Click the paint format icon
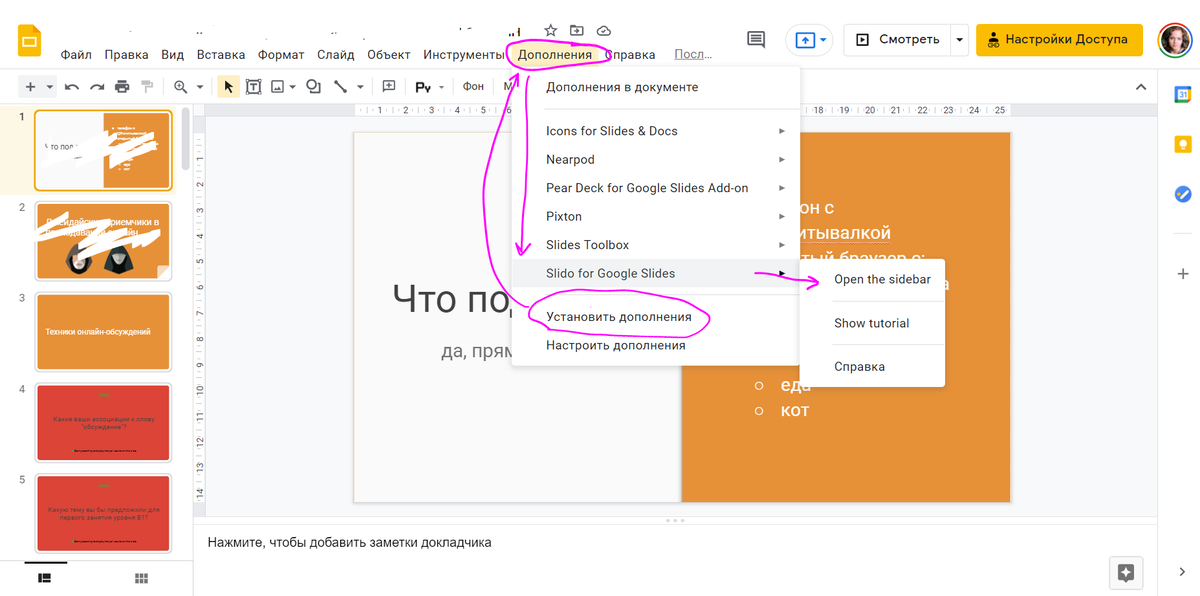Image resolution: width=1200 pixels, height=596 pixels. coord(147,87)
